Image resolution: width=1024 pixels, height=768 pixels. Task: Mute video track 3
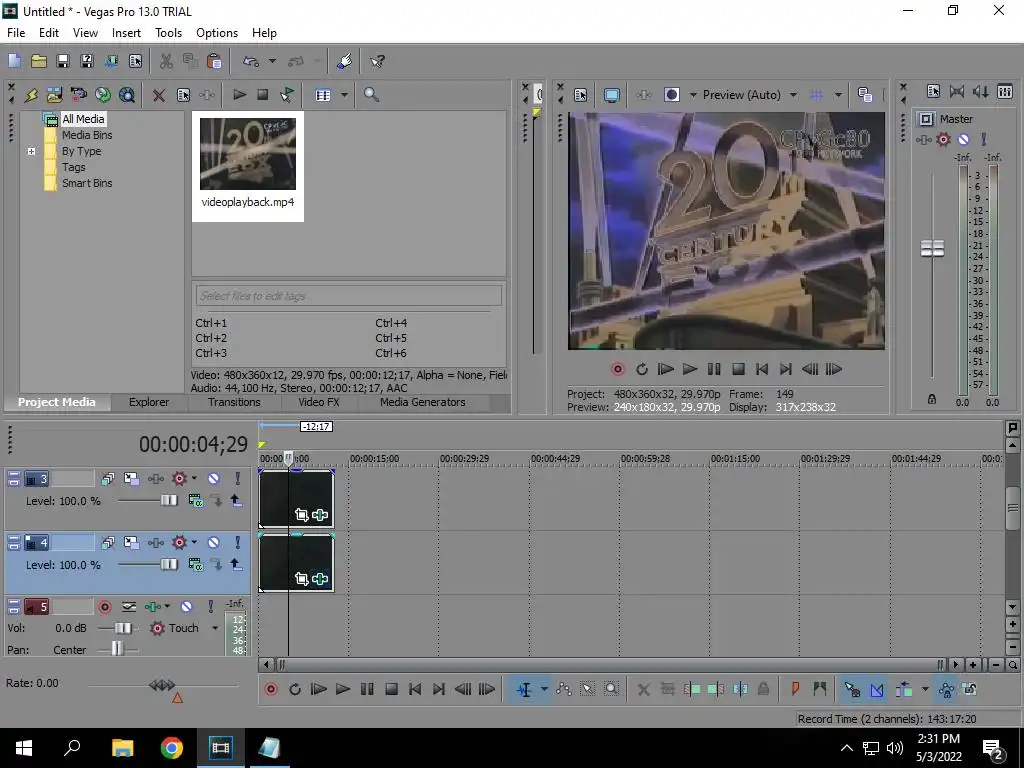point(213,479)
